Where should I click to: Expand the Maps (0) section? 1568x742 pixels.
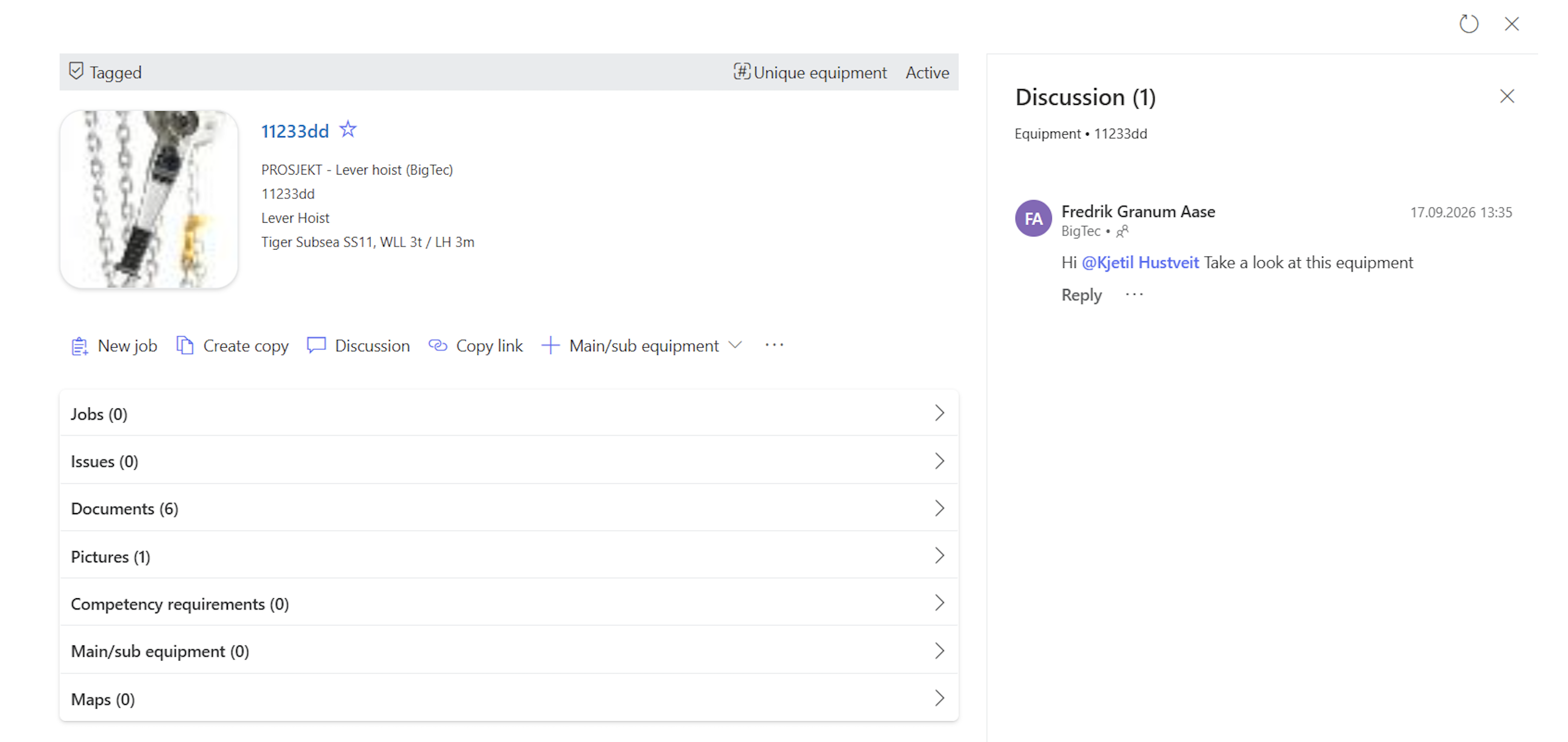pyautogui.click(x=509, y=698)
